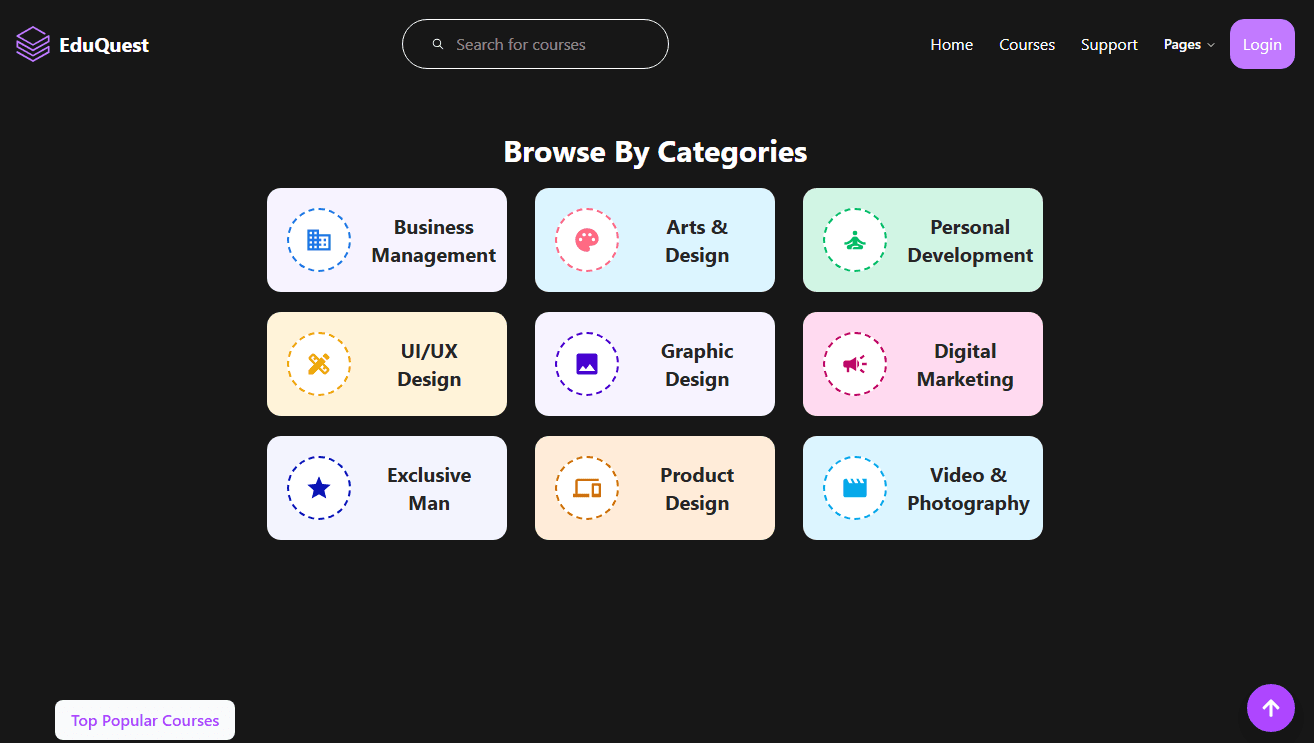The image size is (1314, 743).
Task: Select the Top Popular Courses button
Action: (x=145, y=720)
